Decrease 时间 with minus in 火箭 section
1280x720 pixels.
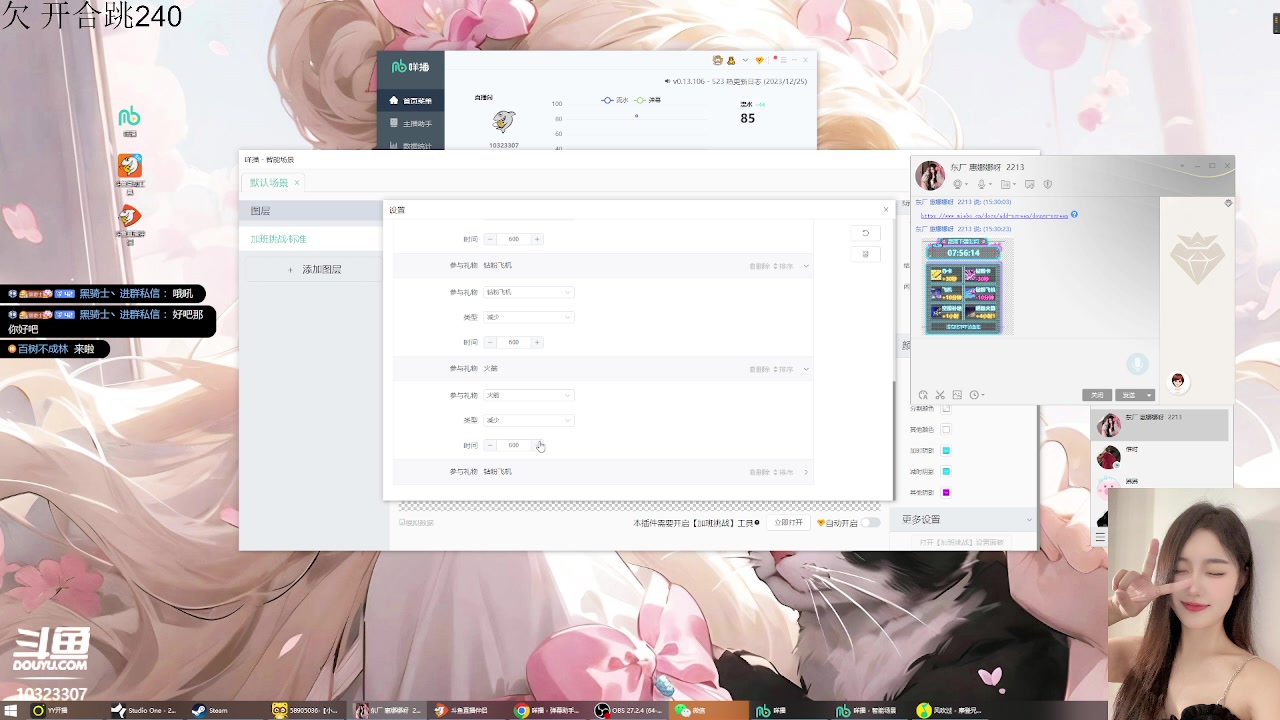490,445
